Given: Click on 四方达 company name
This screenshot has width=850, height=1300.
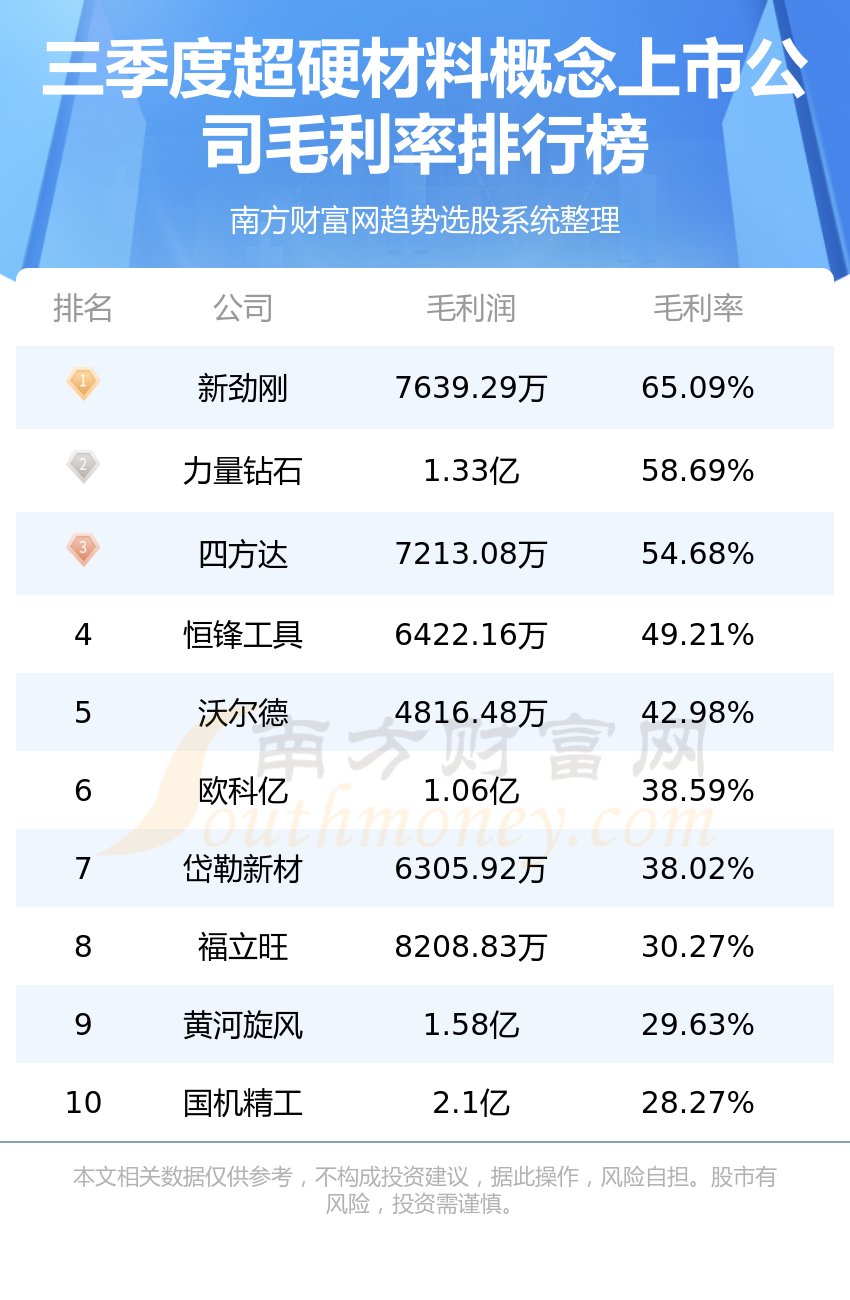Looking at the screenshot, I should coord(243,554).
